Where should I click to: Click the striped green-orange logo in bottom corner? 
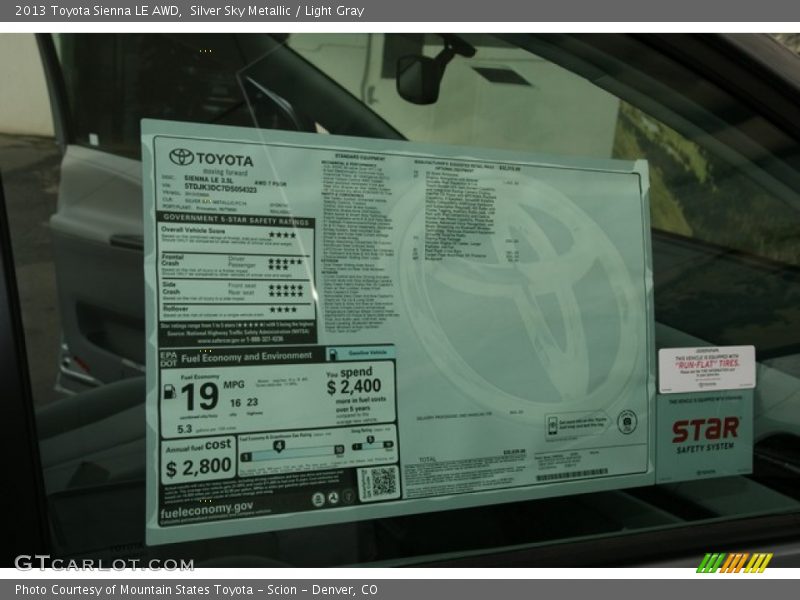pyautogui.click(x=734, y=563)
